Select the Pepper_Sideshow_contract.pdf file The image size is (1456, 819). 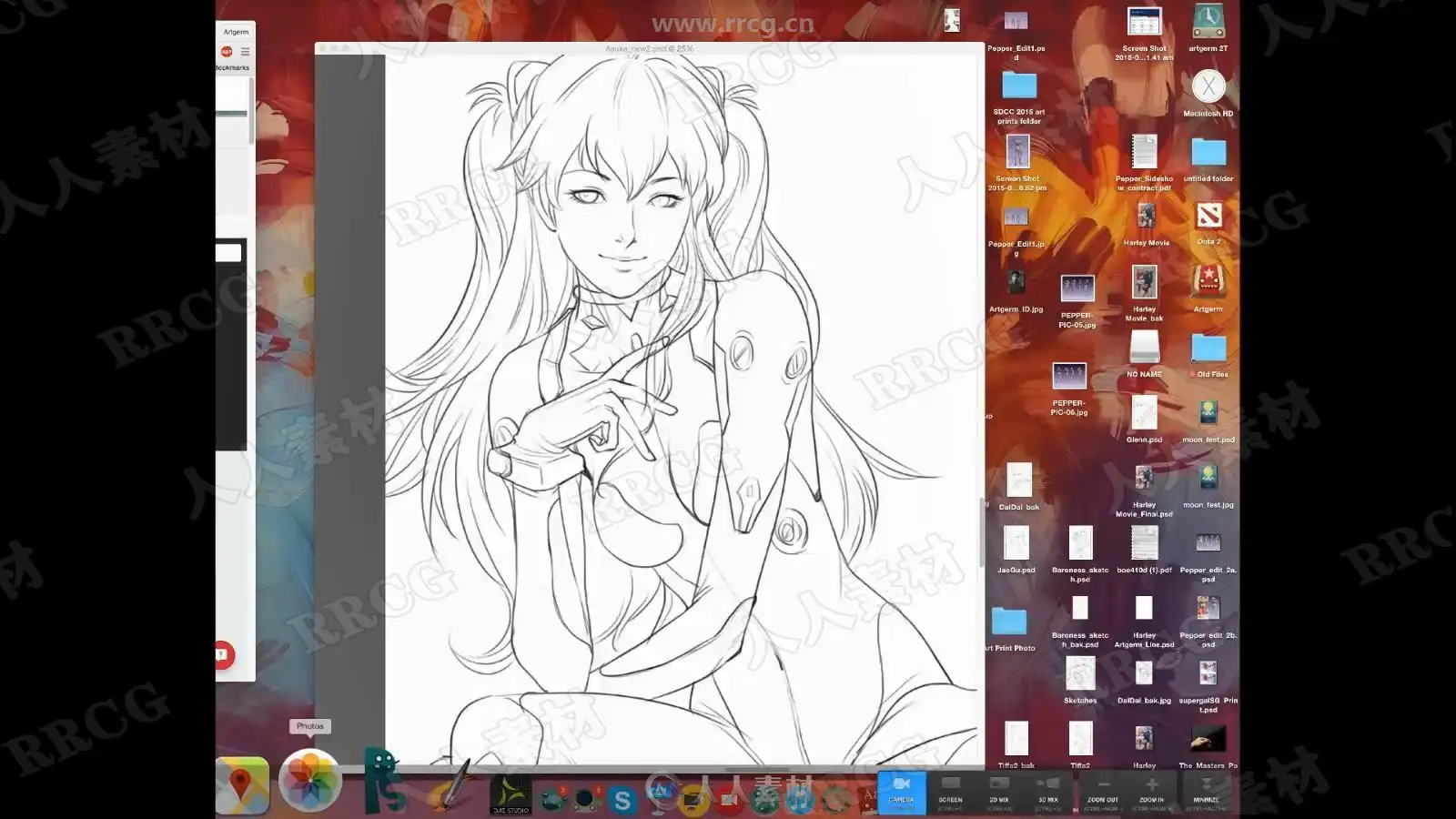coord(1144,152)
